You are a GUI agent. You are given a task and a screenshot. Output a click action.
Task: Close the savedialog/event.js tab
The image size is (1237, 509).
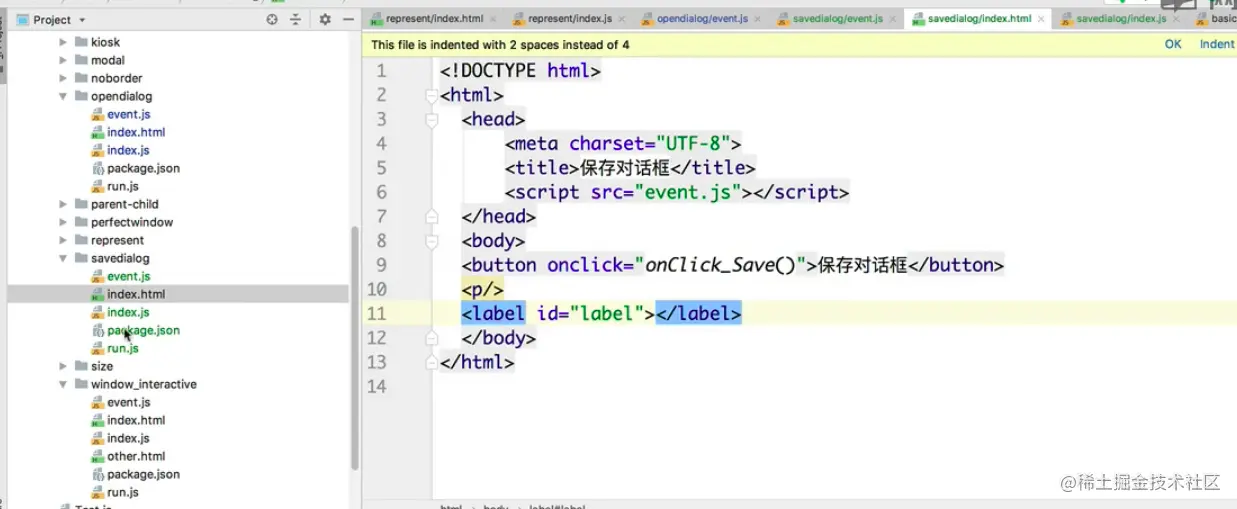(x=892, y=19)
